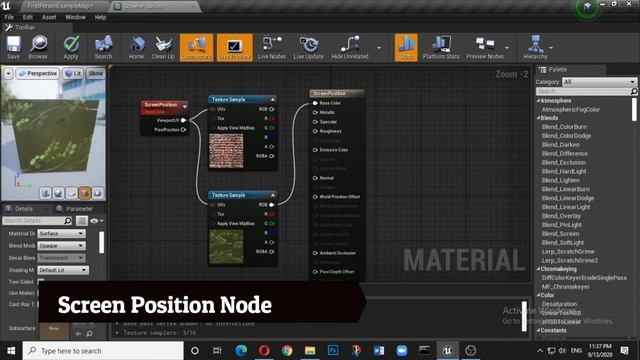
Task: Click the Perspective view mode button
Action: pyautogui.click(x=38, y=73)
